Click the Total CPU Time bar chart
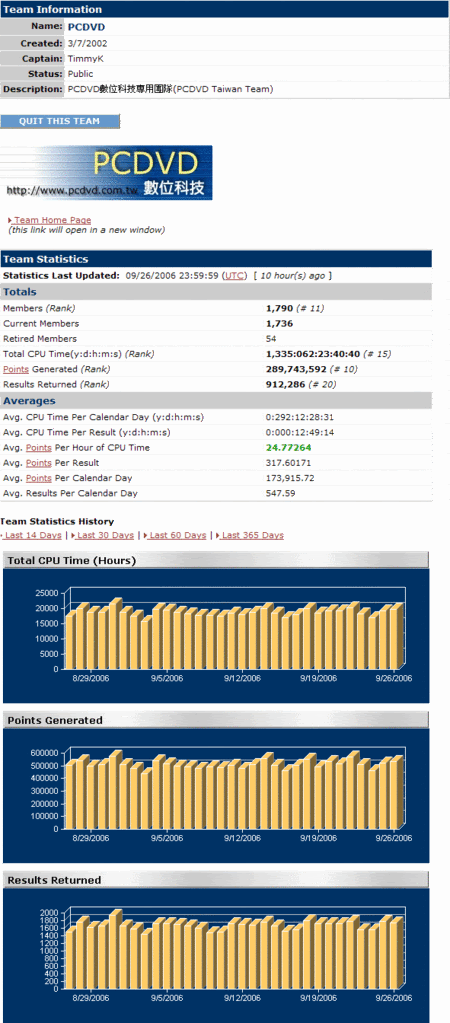Image resolution: width=450 pixels, height=1023 pixels. pyautogui.click(x=216, y=635)
